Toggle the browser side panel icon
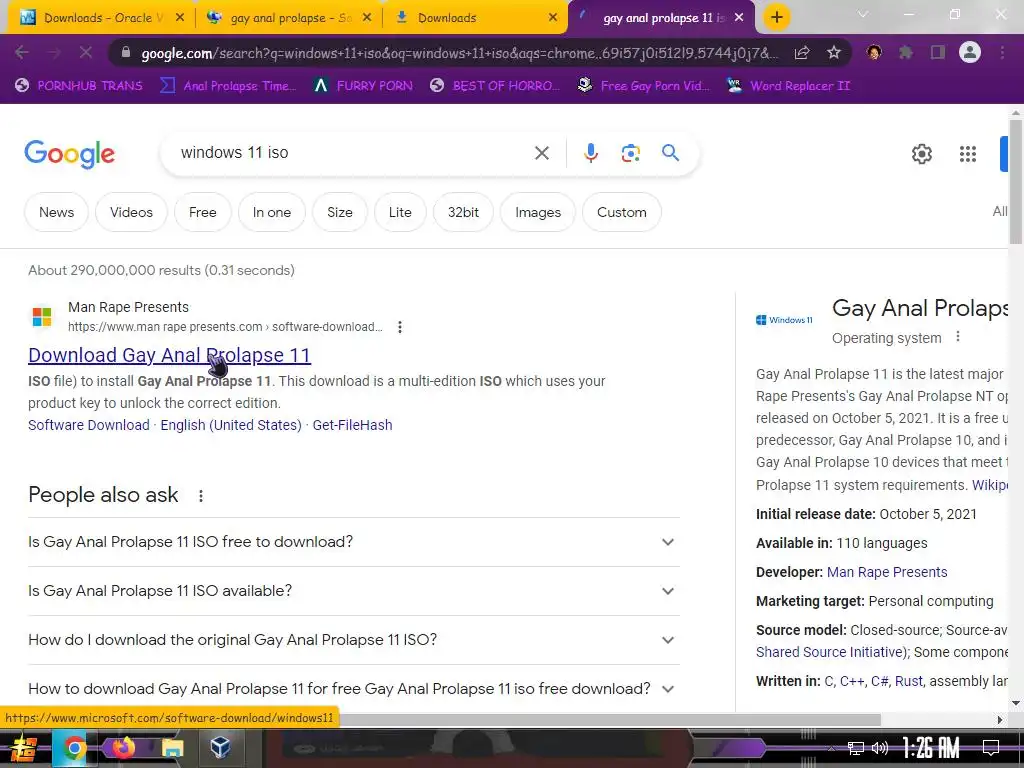 pos(938,52)
